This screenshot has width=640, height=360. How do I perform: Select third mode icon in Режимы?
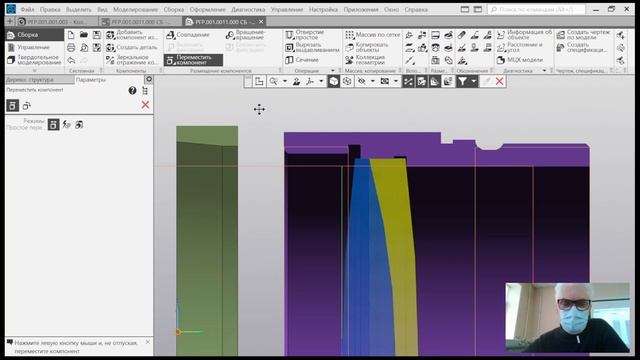click(79, 124)
